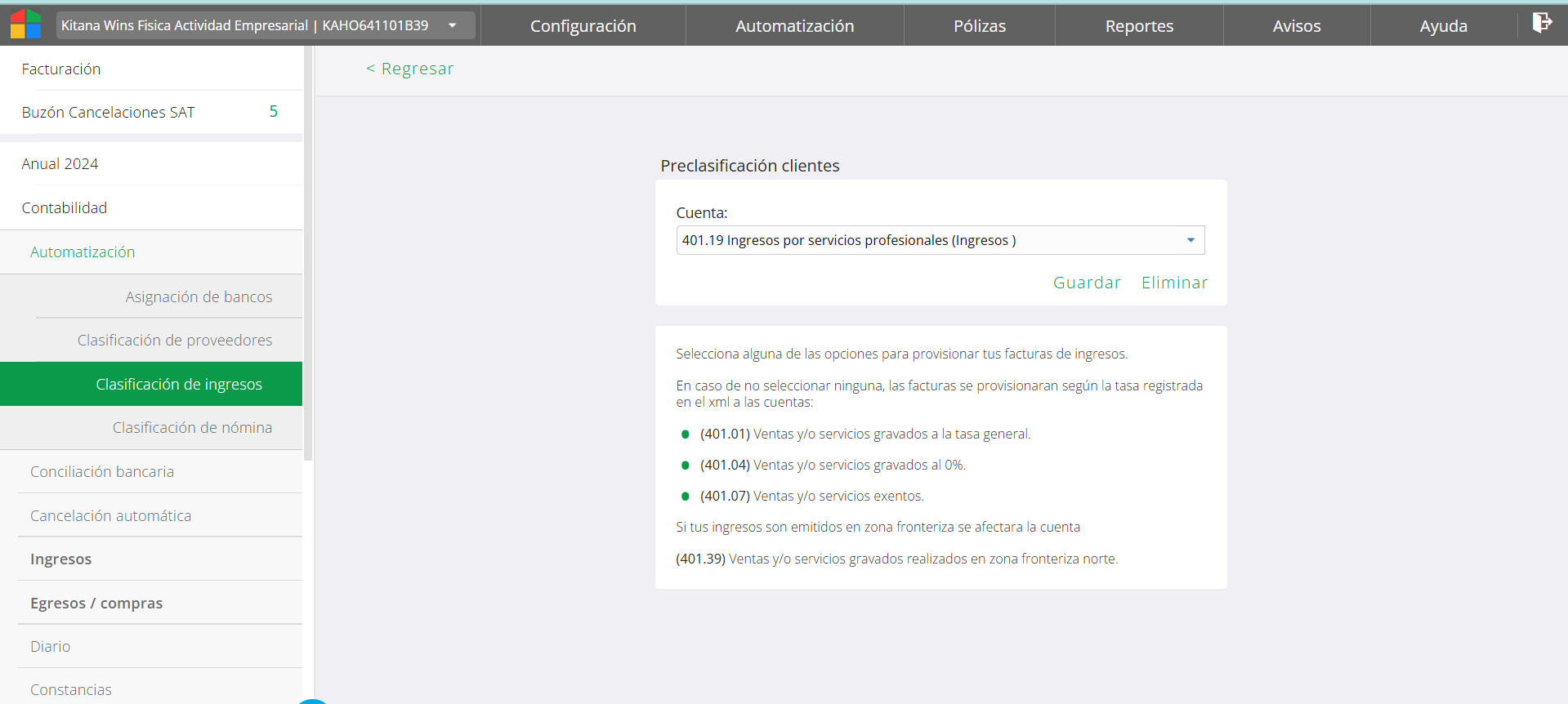Viewport: 1568px width, 704px height.
Task: Open Clasificación de nómina section
Action: [192, 427]
